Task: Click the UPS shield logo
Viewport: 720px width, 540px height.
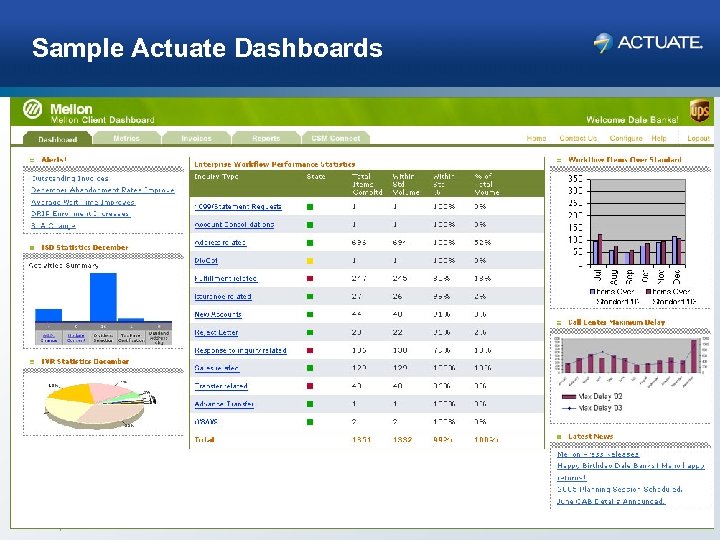Action: click(x=699, y=111)
